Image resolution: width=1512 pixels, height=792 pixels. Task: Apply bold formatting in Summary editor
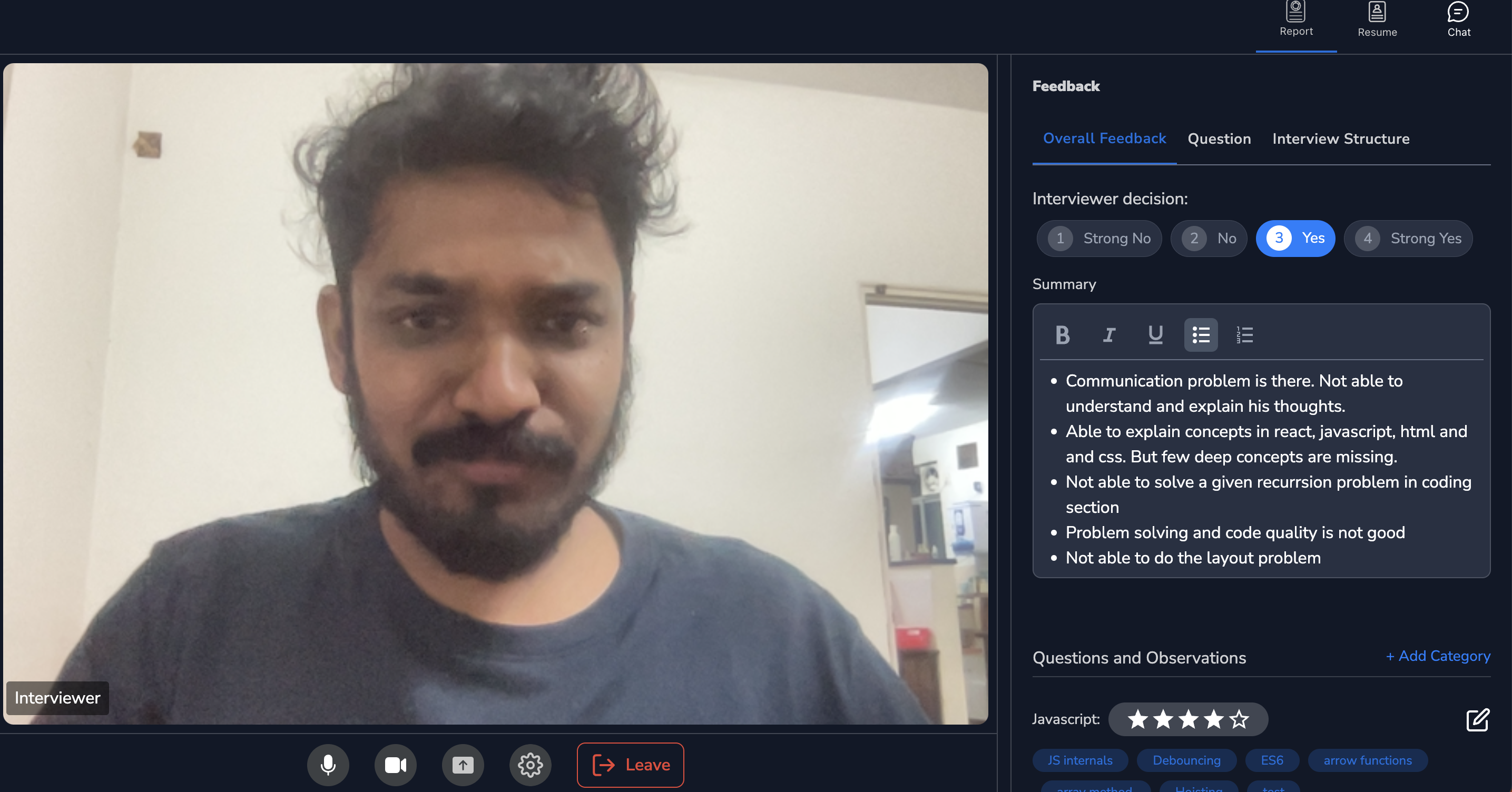click(1062, 335)
